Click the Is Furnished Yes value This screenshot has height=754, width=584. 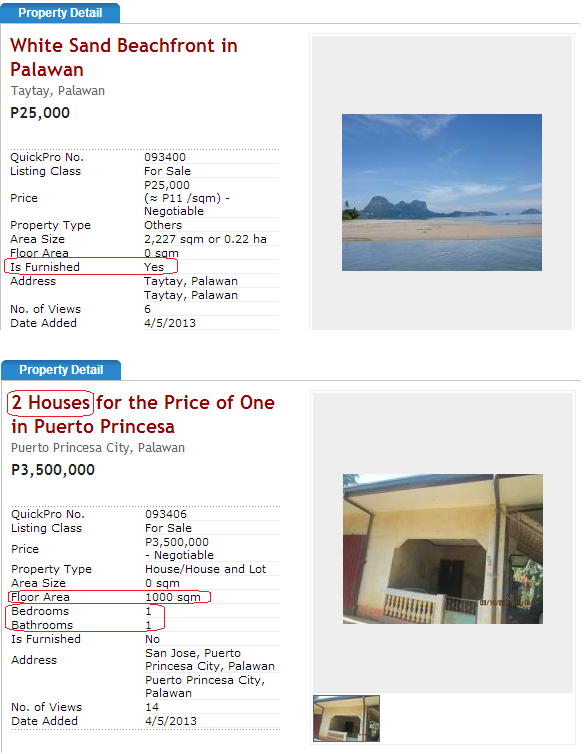click(154, 267)
